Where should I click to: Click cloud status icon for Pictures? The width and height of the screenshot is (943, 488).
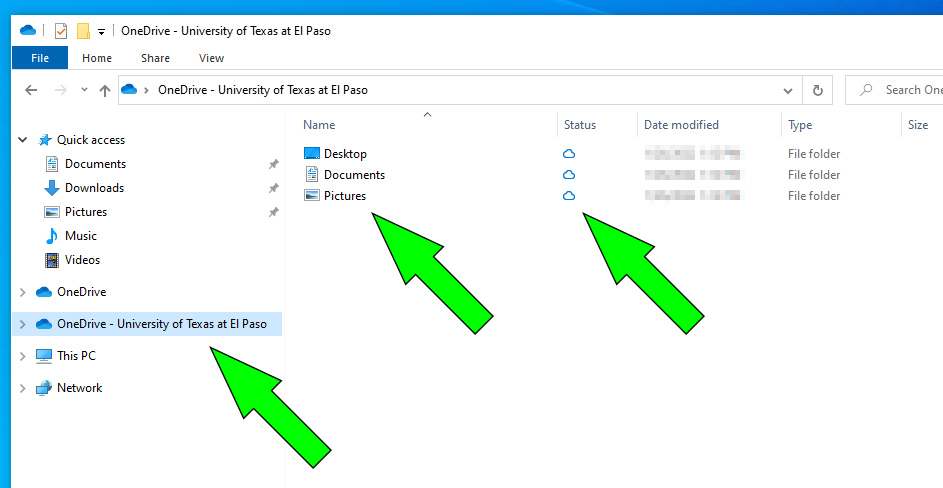(x=568, y=196)
